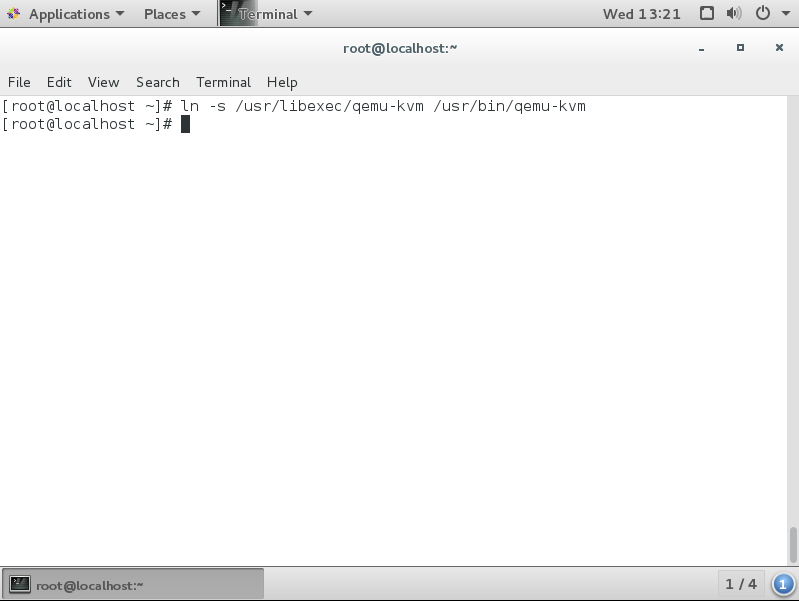This screenshot has height=601, width=799.
Task: Expand the system menu arrow near power
Action: (x=784, y=14)
